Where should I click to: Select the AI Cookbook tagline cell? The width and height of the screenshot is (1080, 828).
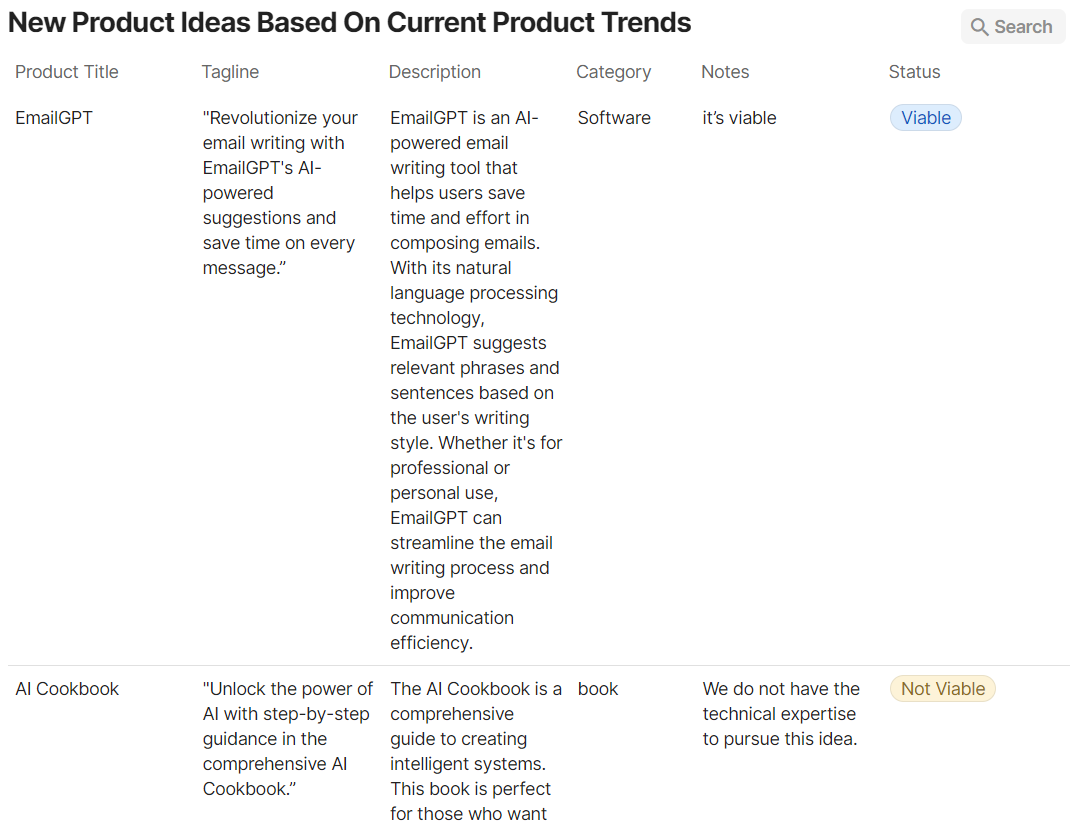click(x=287, y=739)
